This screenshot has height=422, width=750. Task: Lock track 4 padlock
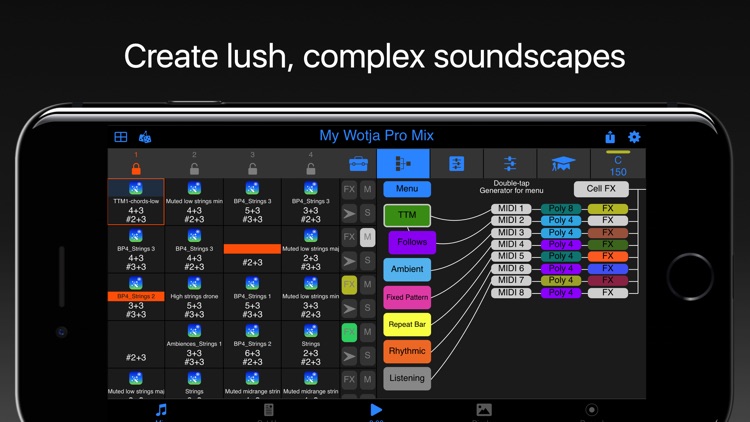click(x=311, y=168)
